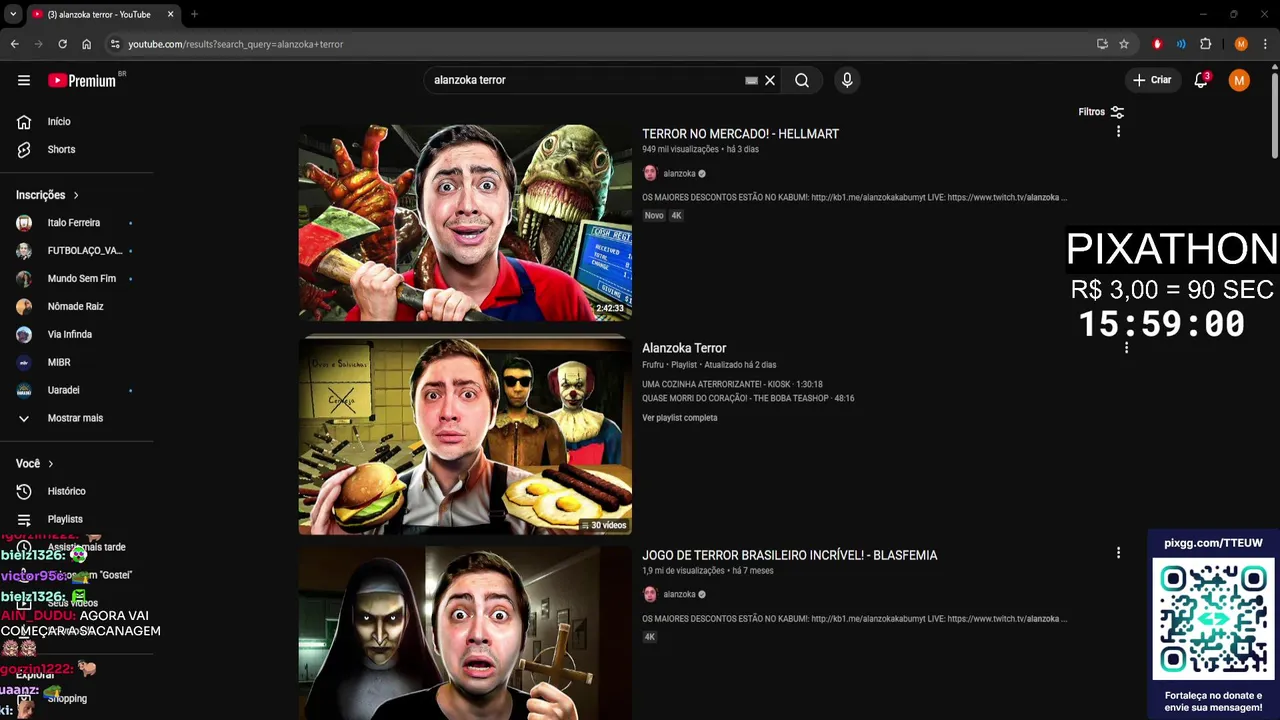
Task: Open more options for HELLMART video
Action: [x=1118, y=131]
